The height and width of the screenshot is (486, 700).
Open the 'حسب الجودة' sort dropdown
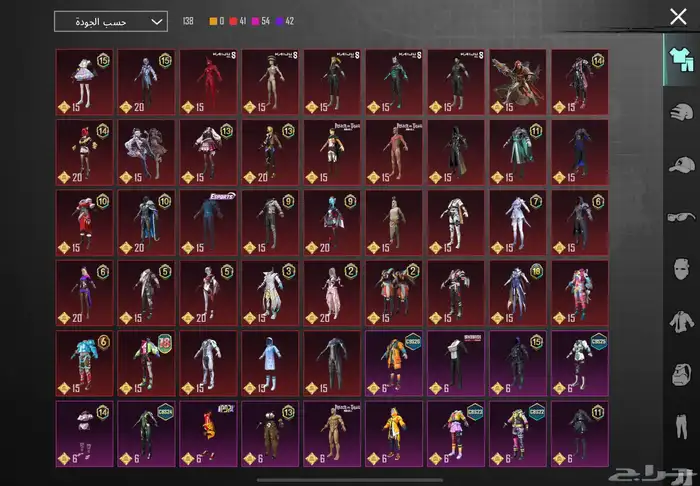click(x=110, y=21)
